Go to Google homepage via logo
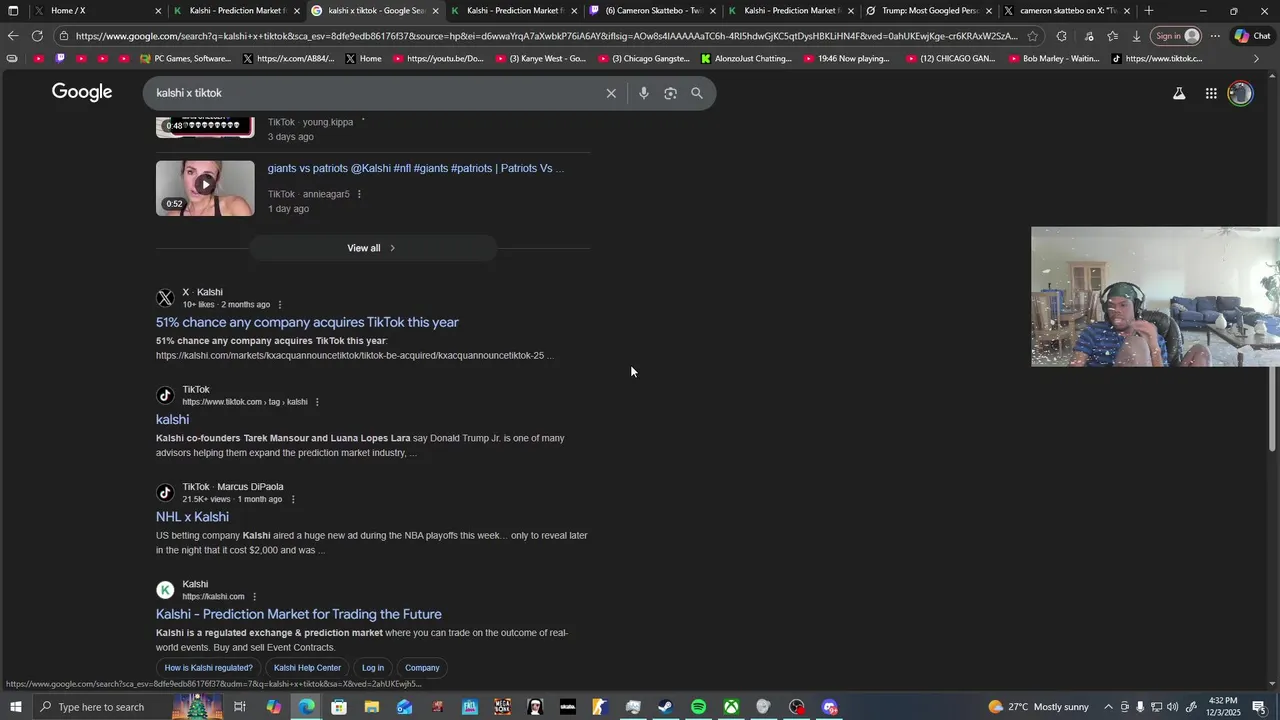Viewport: 1280px width, 720px height. [x=82, y=92]
